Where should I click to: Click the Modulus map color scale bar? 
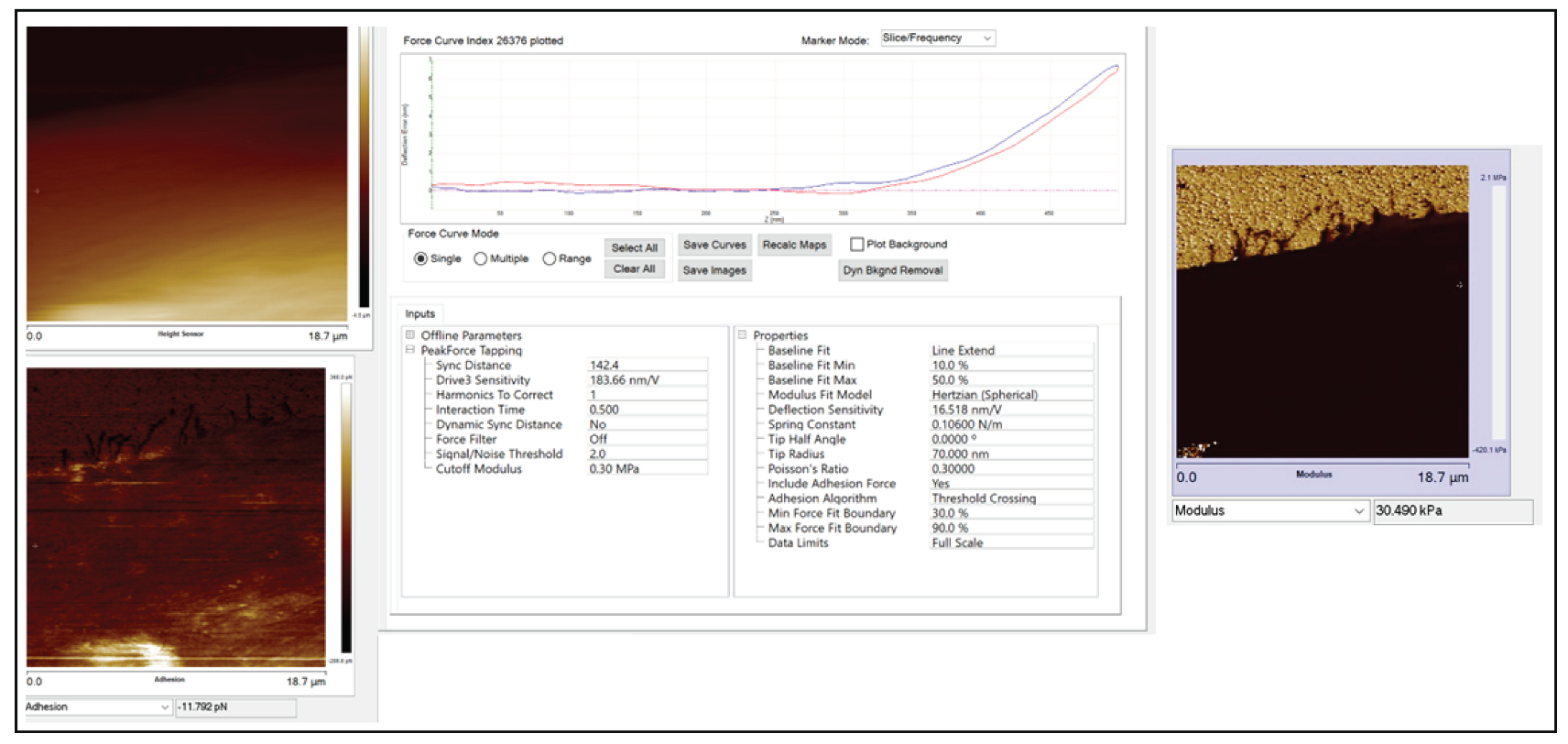click(x=1498, y=313)
